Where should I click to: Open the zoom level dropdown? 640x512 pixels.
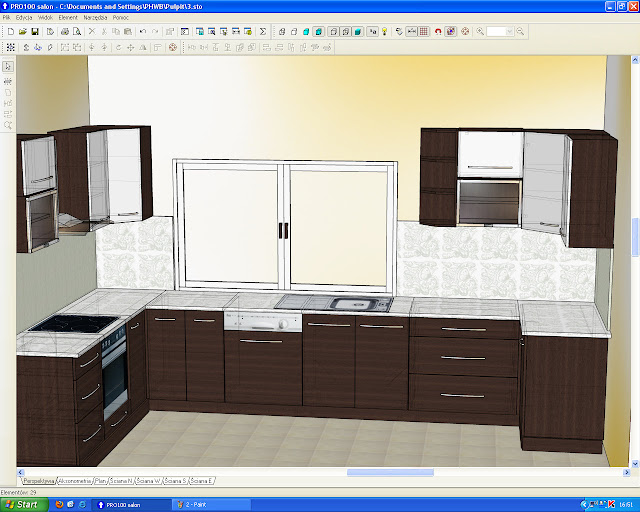pyautogui.click(x=509, y=31)
